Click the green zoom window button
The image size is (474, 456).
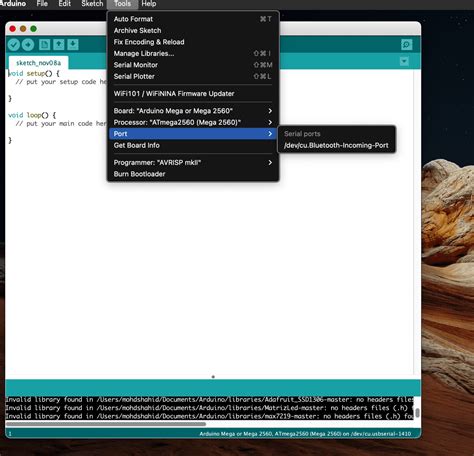pos(33,29)
